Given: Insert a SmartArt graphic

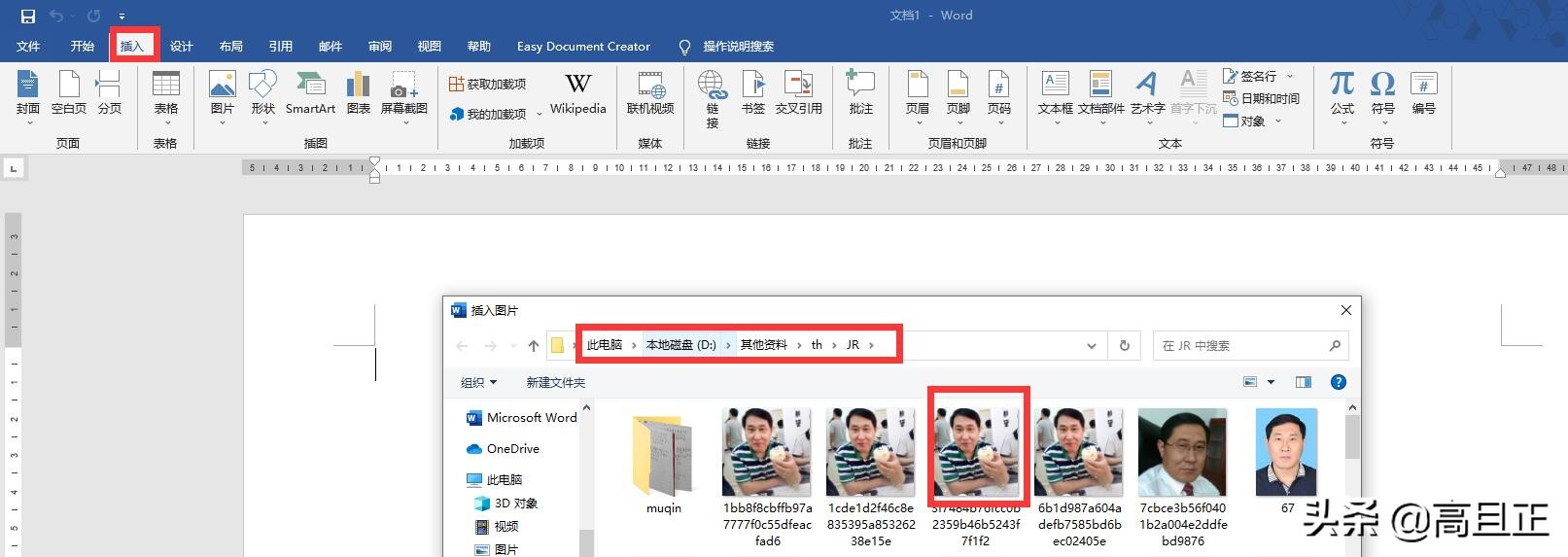Looking at the screenshot, I should [310, 93].
